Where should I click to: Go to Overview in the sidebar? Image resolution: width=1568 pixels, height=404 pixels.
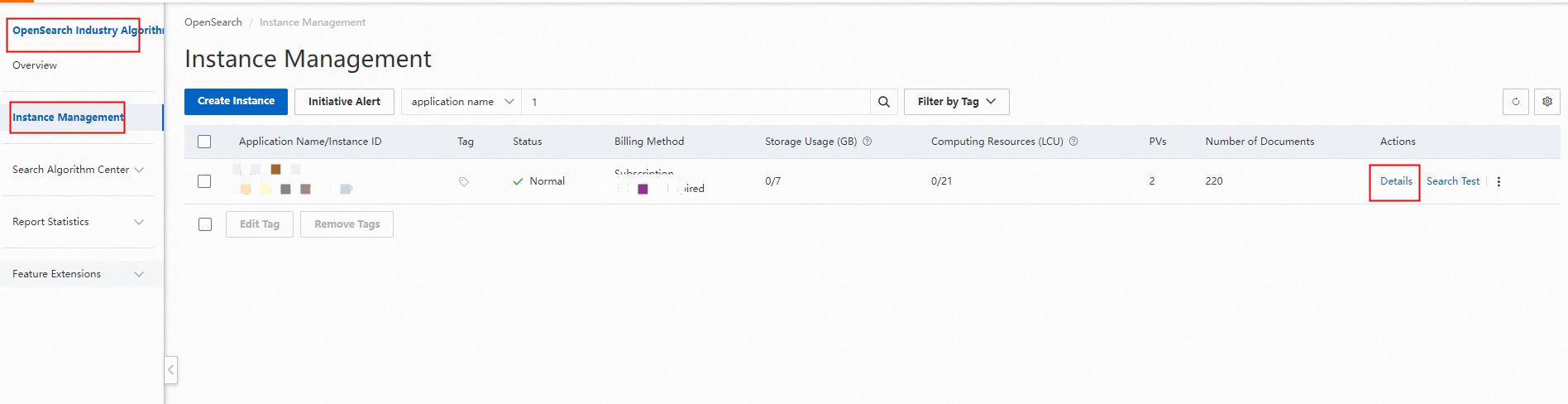point(35,65)
